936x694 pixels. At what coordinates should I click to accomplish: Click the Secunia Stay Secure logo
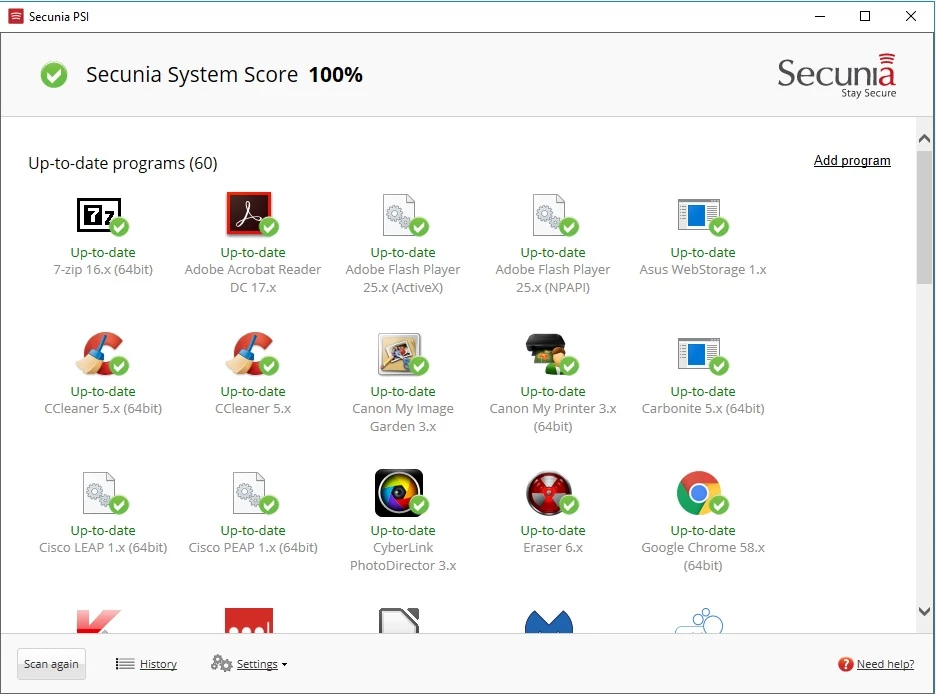point(837,76)
